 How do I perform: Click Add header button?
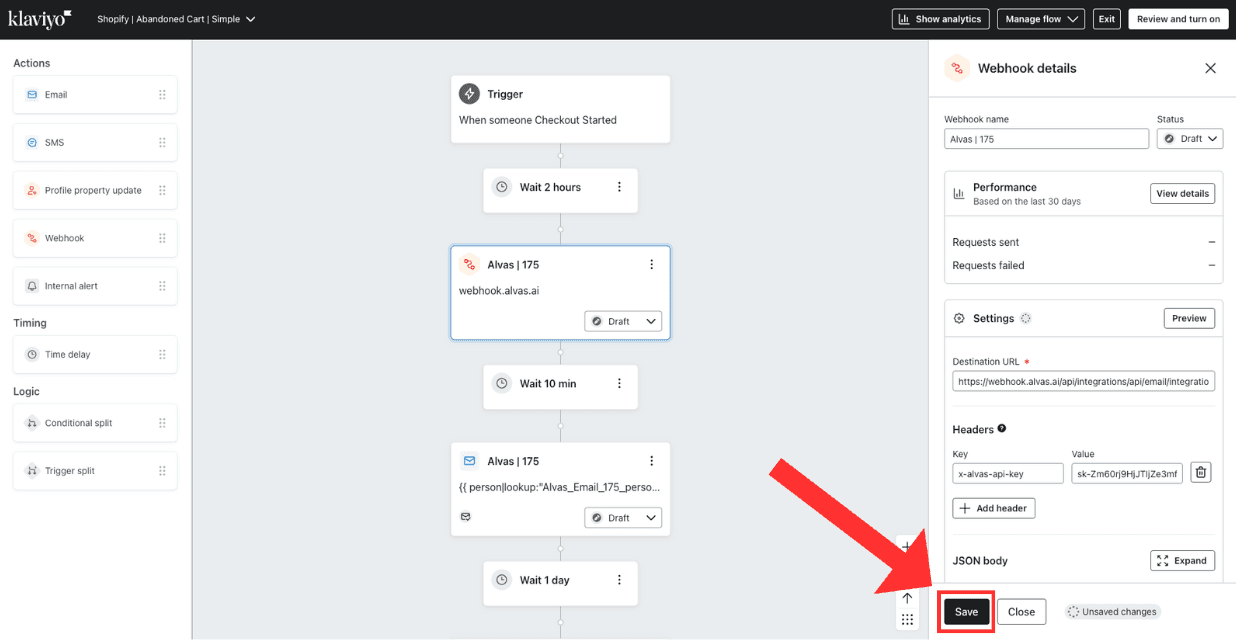994,508
